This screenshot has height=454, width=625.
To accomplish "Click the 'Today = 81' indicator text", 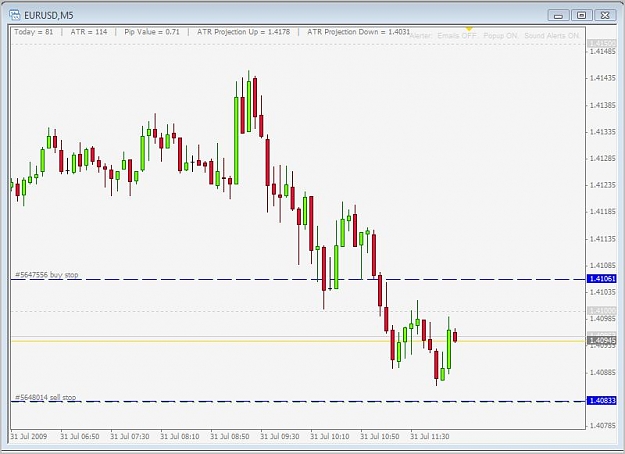I will point(34,32).
